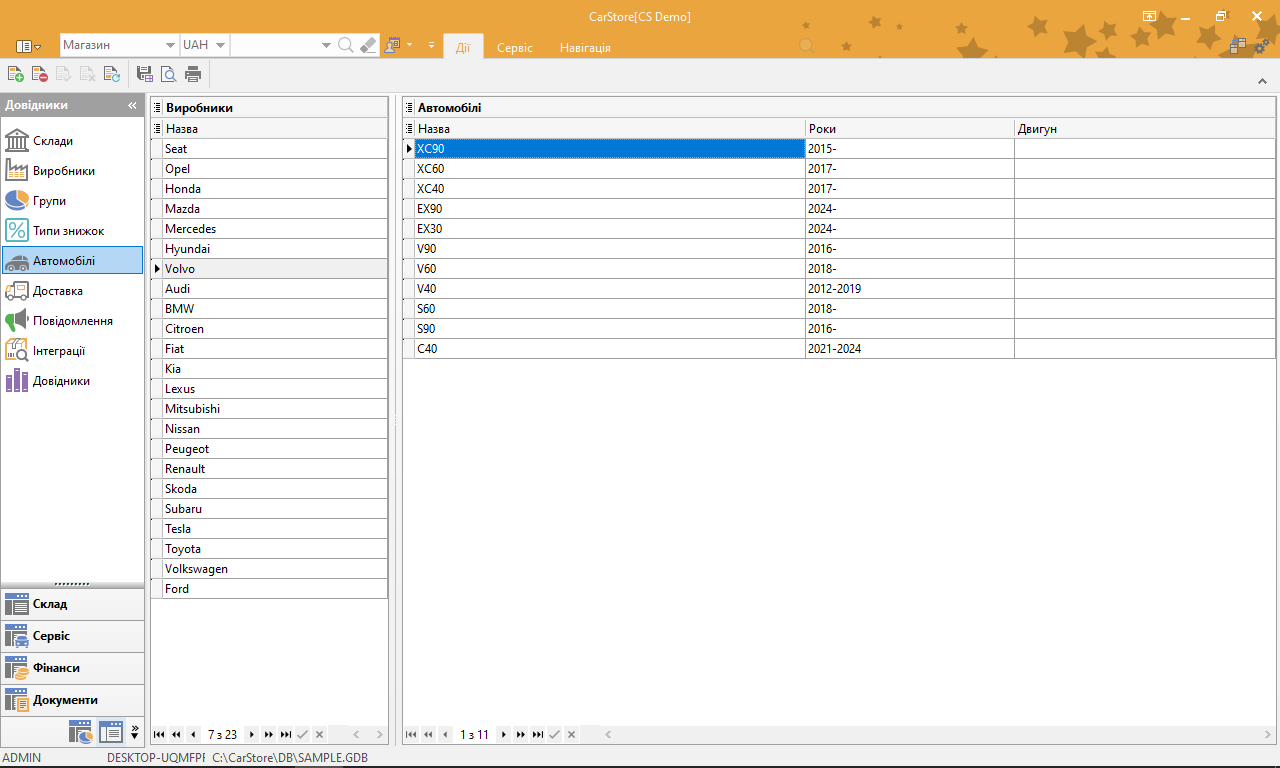Select the Повідомлення megaphone item

pyautogui.click(x=72, y=320)
